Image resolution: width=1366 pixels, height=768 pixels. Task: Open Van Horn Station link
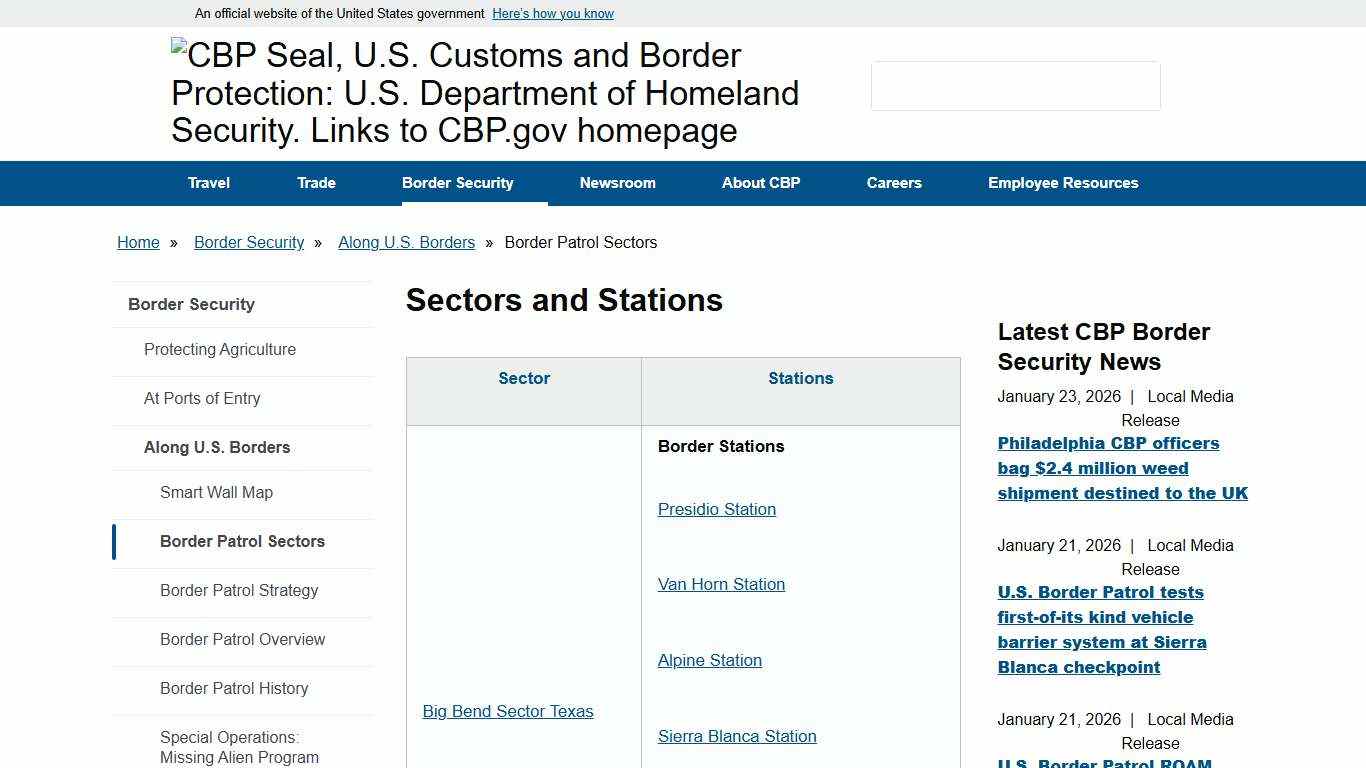[x=721, y=584]
